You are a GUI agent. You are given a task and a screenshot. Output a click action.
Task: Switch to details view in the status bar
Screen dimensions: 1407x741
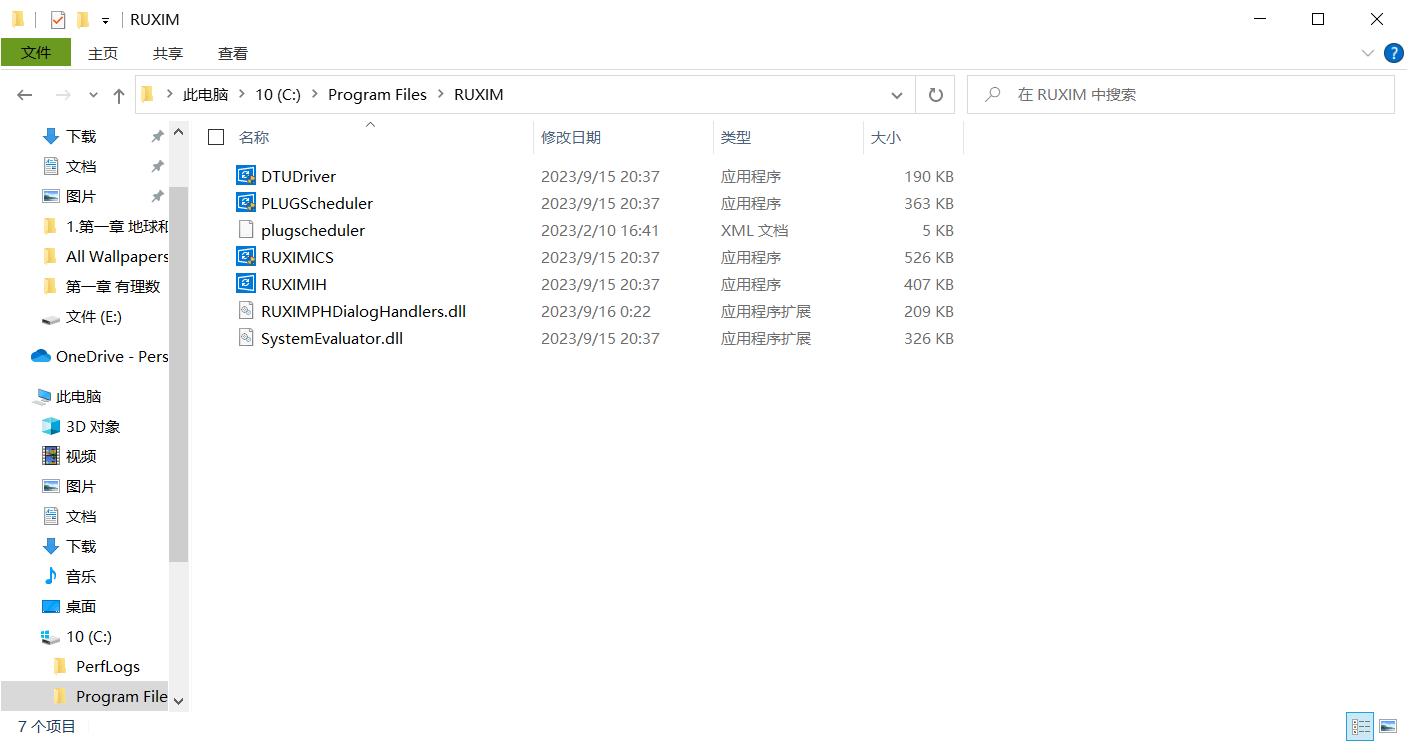click(1360, 726)
